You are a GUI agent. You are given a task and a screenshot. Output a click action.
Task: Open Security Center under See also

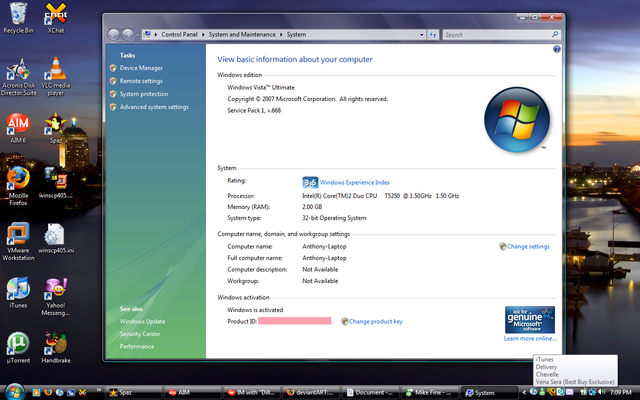coord(140,334)
